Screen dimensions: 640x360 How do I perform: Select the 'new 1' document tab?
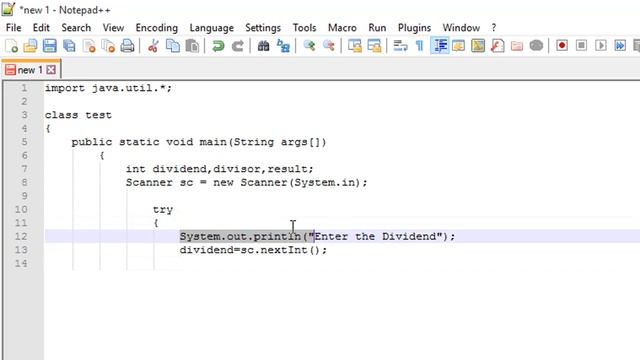(30, 70)
